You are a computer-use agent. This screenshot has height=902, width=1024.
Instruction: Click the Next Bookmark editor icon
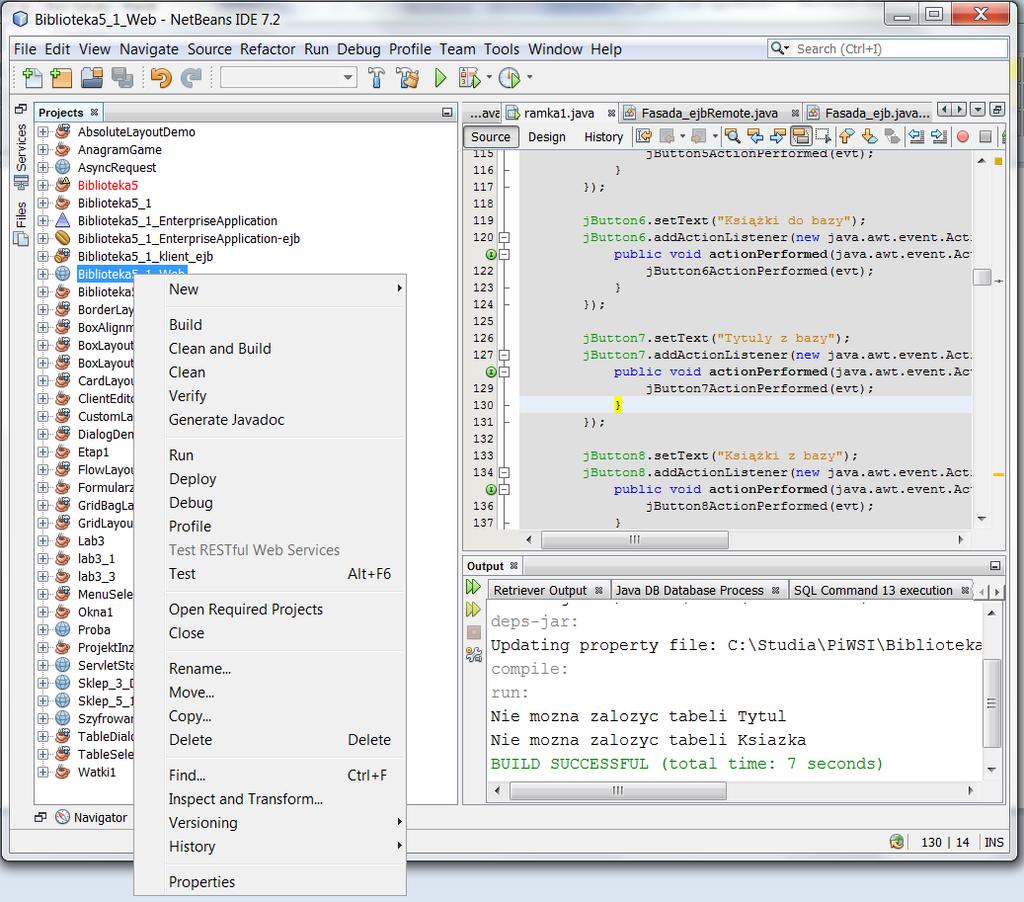869,136
